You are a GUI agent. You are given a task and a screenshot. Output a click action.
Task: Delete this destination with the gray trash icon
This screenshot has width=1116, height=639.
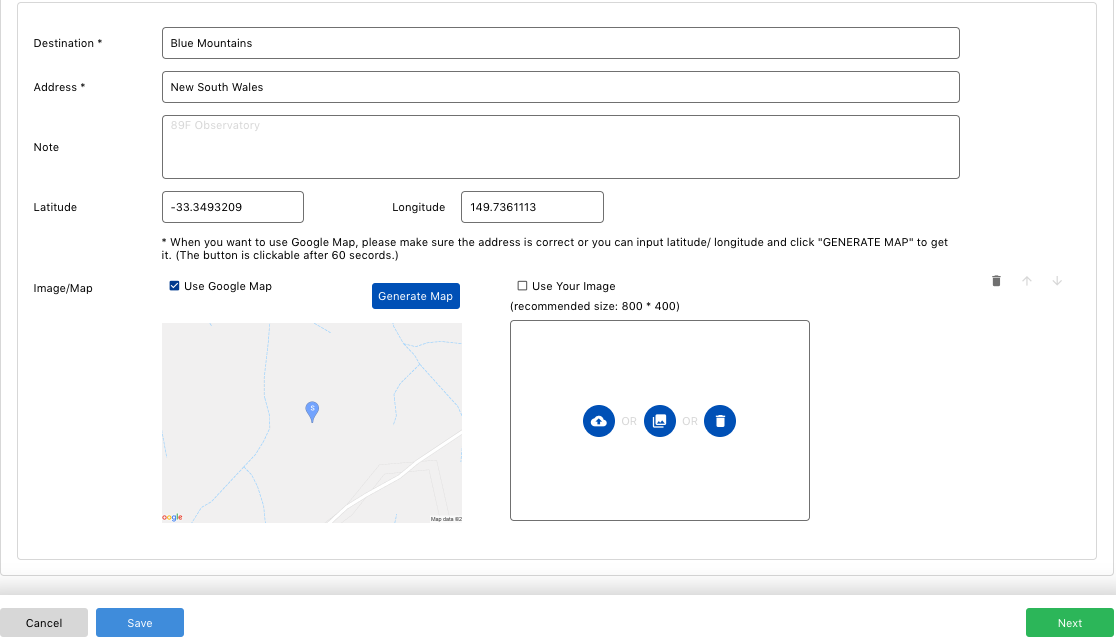click(x=996, y=281)
